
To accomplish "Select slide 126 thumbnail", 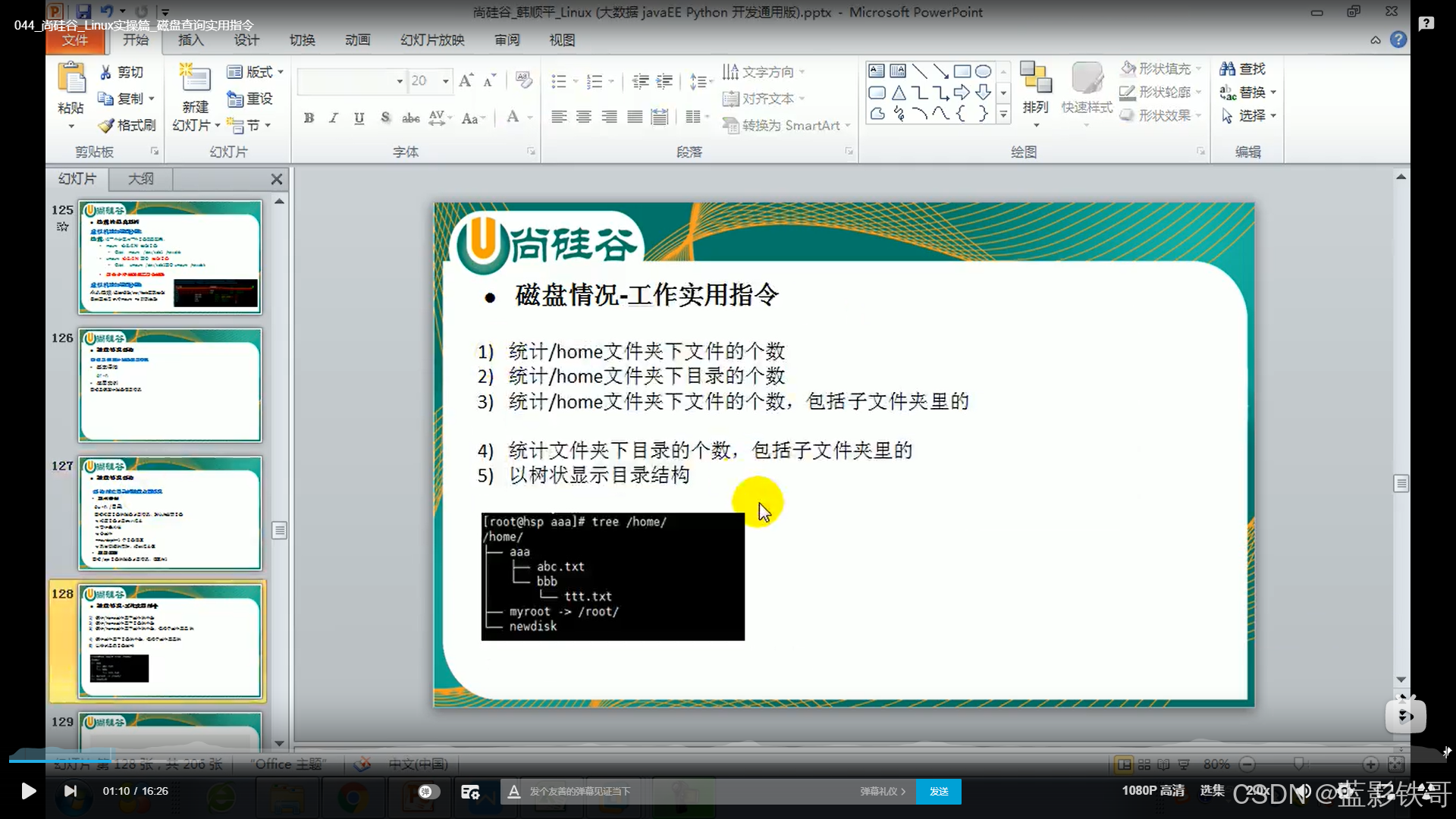I will coord(170,385).
